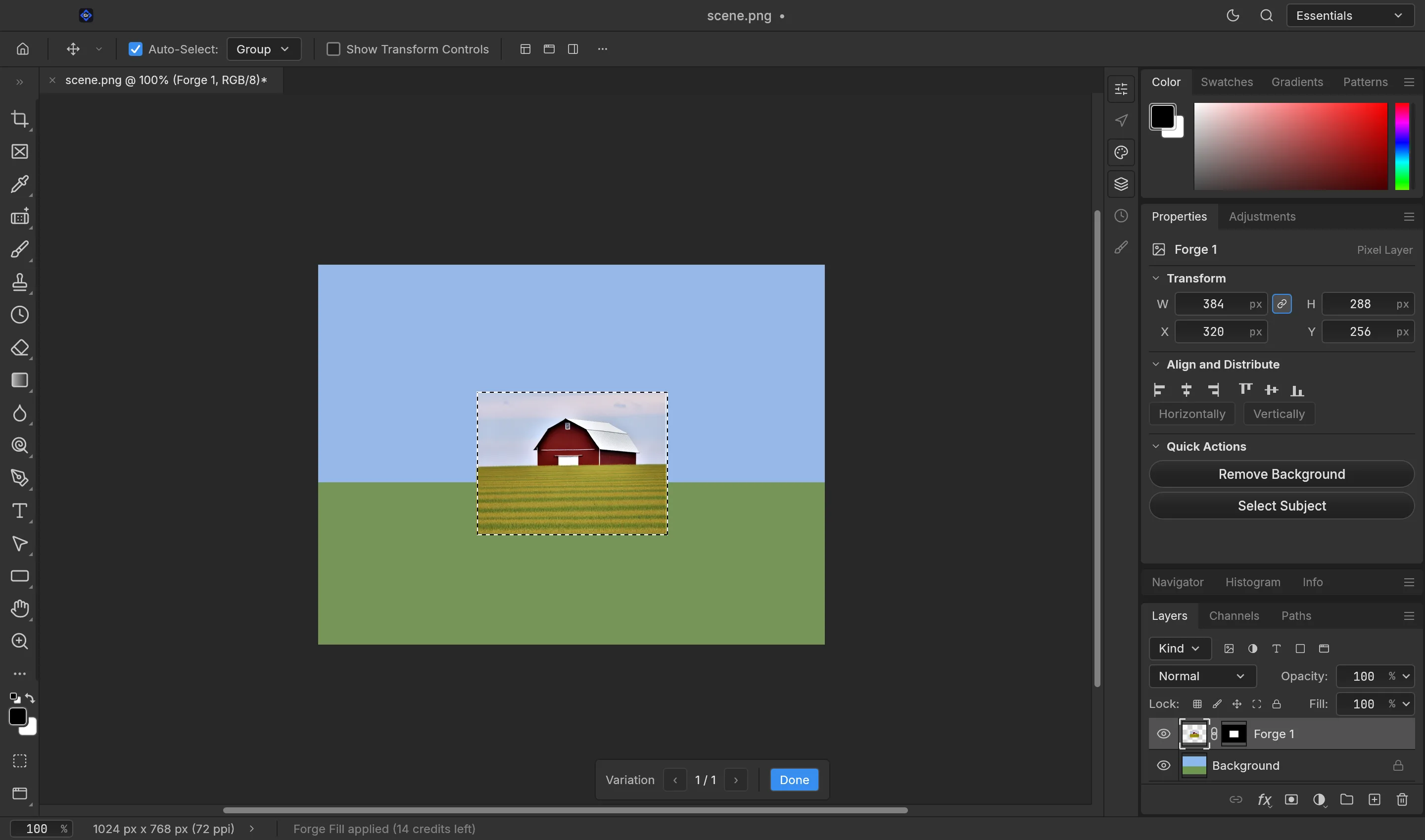Image resolution: width=1425 pixels, height=840 pixels.
Task: Click the Distribute Horizontally button
Action: coord(1192,414)
